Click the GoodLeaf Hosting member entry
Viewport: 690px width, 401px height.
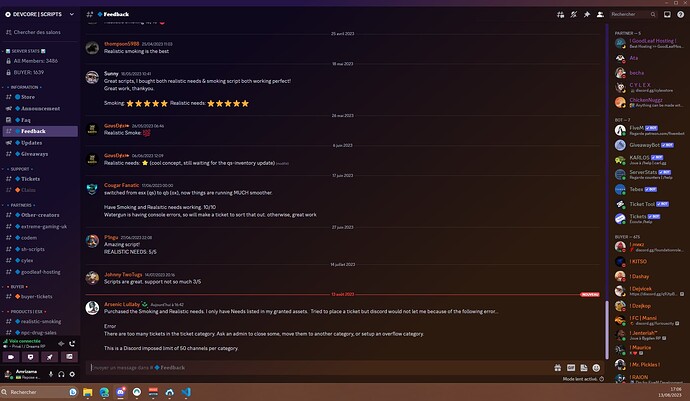[650, 43]
